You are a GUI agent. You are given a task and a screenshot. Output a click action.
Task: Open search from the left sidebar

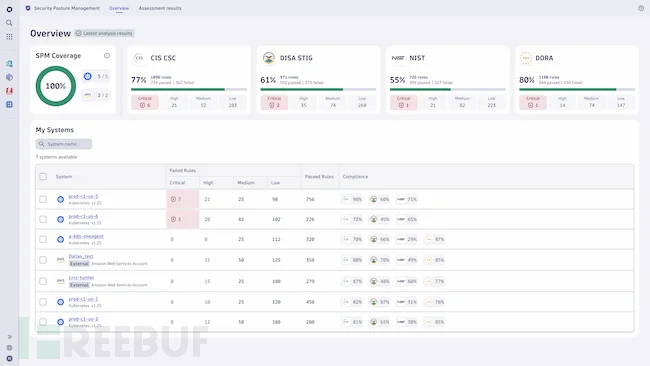(9, 23)
